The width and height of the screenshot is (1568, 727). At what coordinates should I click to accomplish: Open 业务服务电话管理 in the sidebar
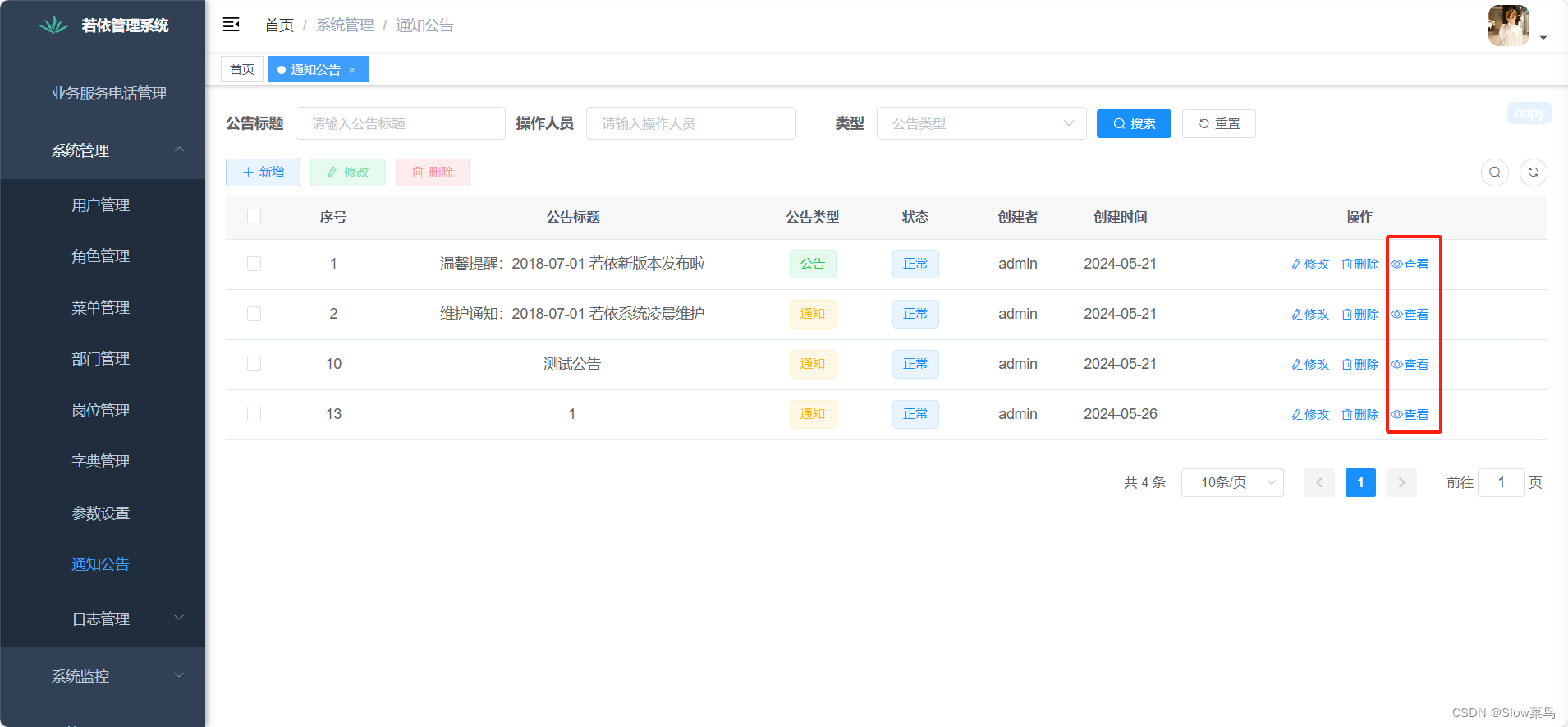click(103, 93)
